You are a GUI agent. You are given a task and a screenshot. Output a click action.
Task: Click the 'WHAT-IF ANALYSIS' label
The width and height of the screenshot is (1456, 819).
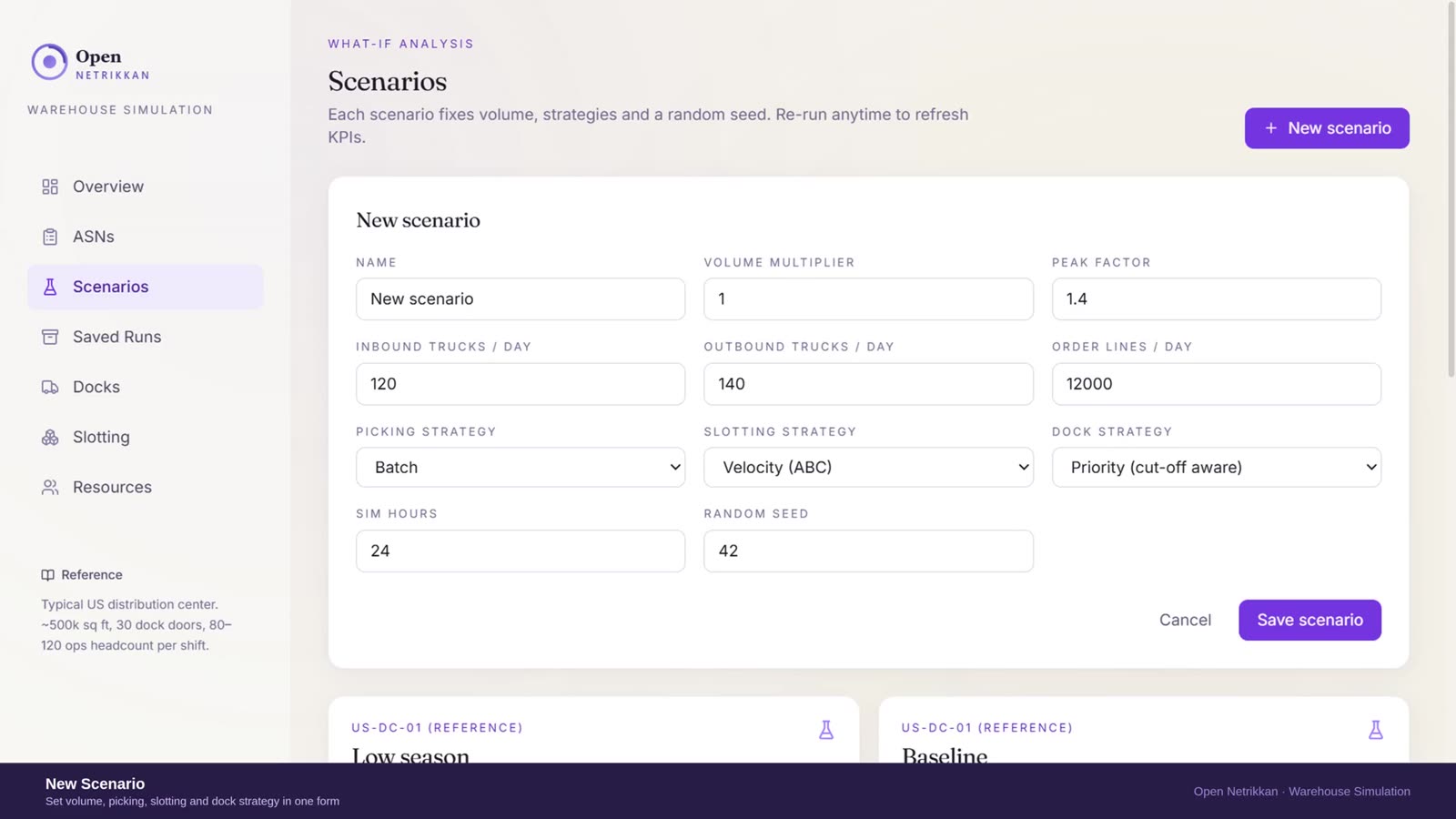401,44
